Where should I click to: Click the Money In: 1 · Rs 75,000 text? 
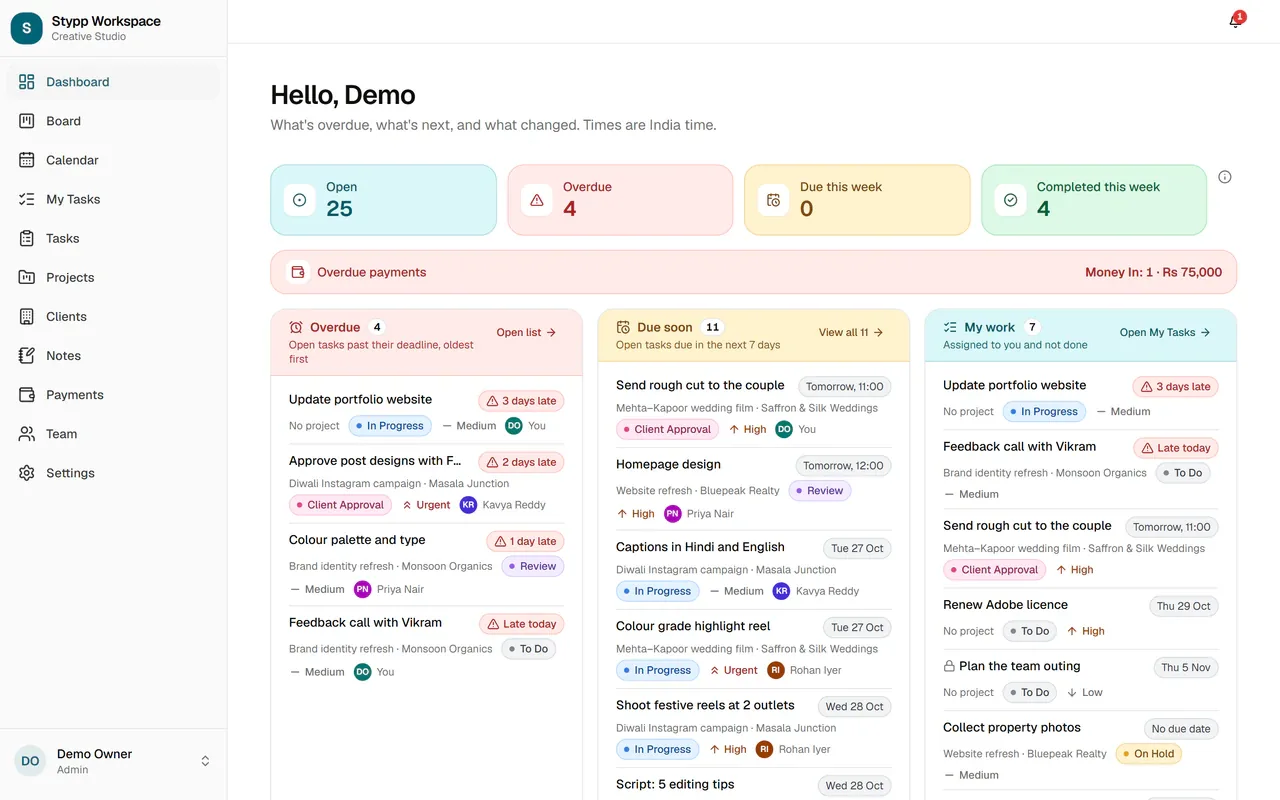click(x=1153, y=272)
